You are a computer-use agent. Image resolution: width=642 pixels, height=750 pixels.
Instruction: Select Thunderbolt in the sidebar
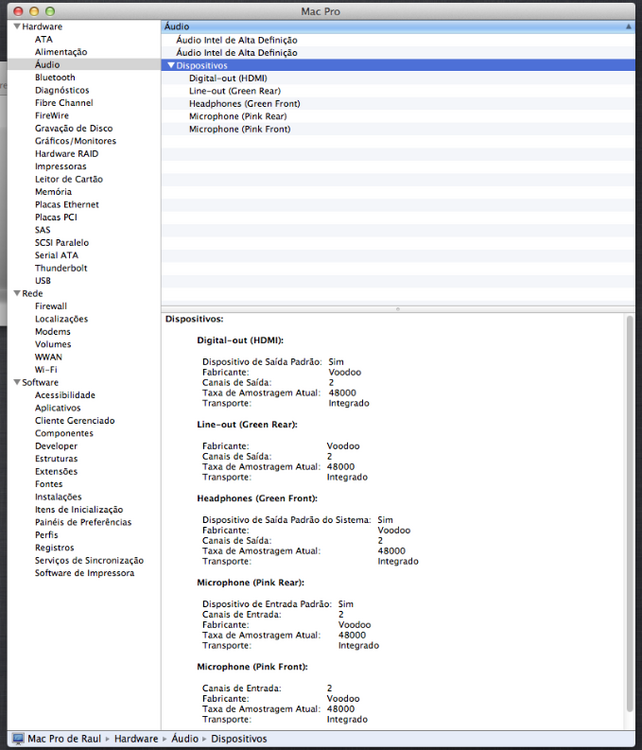tap(61, 268)
